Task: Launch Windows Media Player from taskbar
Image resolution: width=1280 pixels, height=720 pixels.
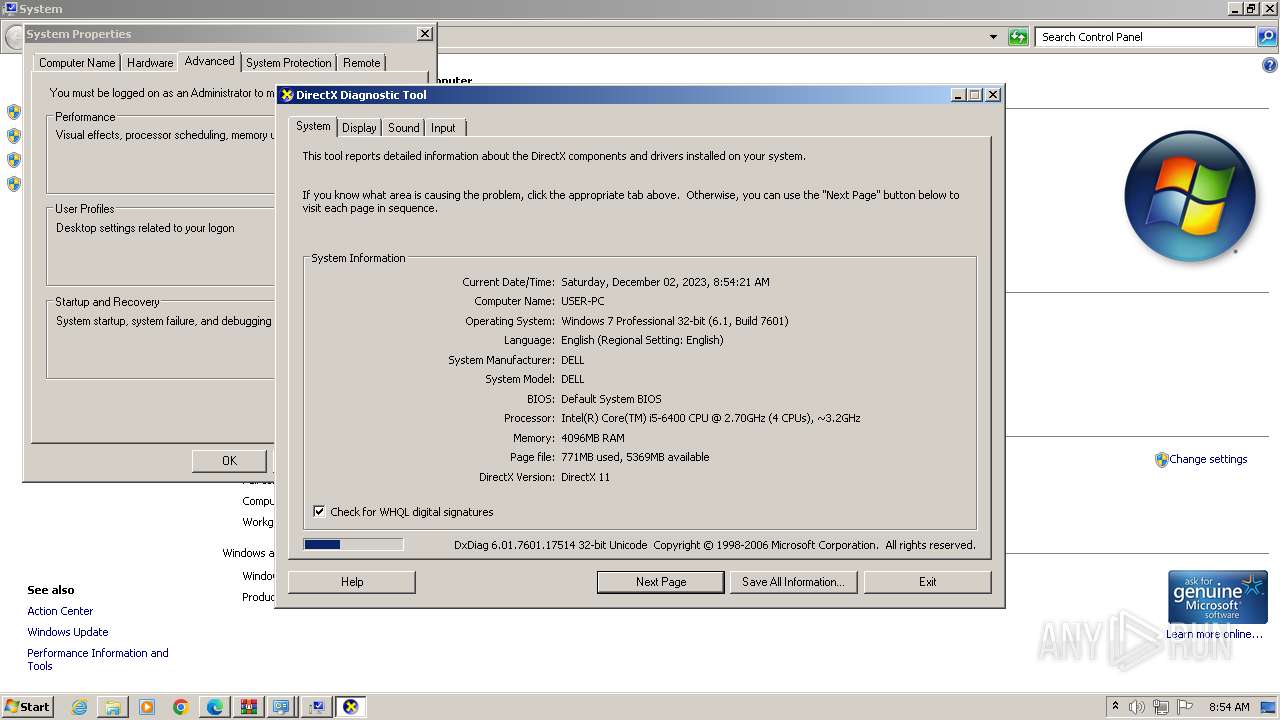Action: [x=147, y=707]
